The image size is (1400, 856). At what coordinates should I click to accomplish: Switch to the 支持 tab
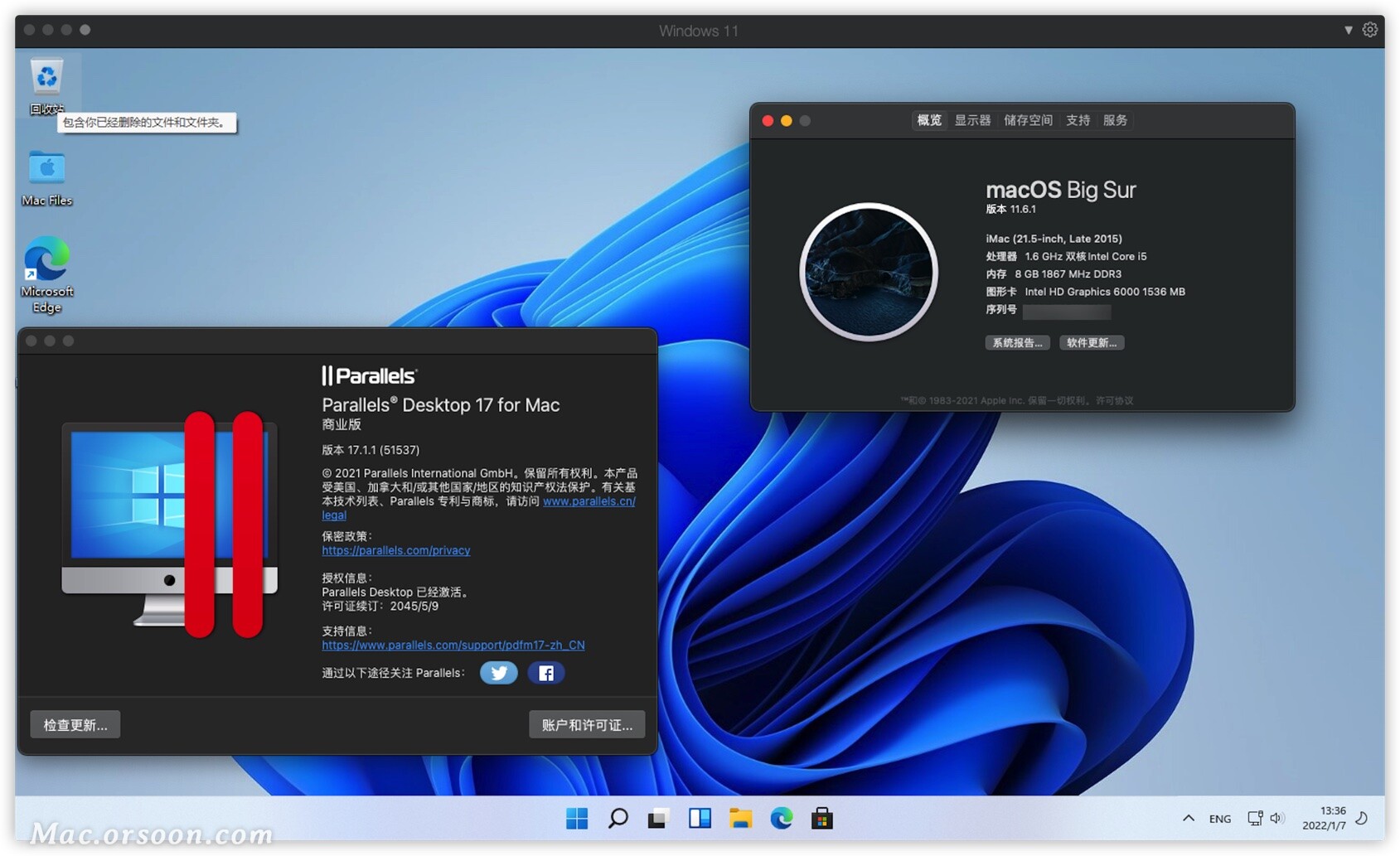tap(1078, 120)
